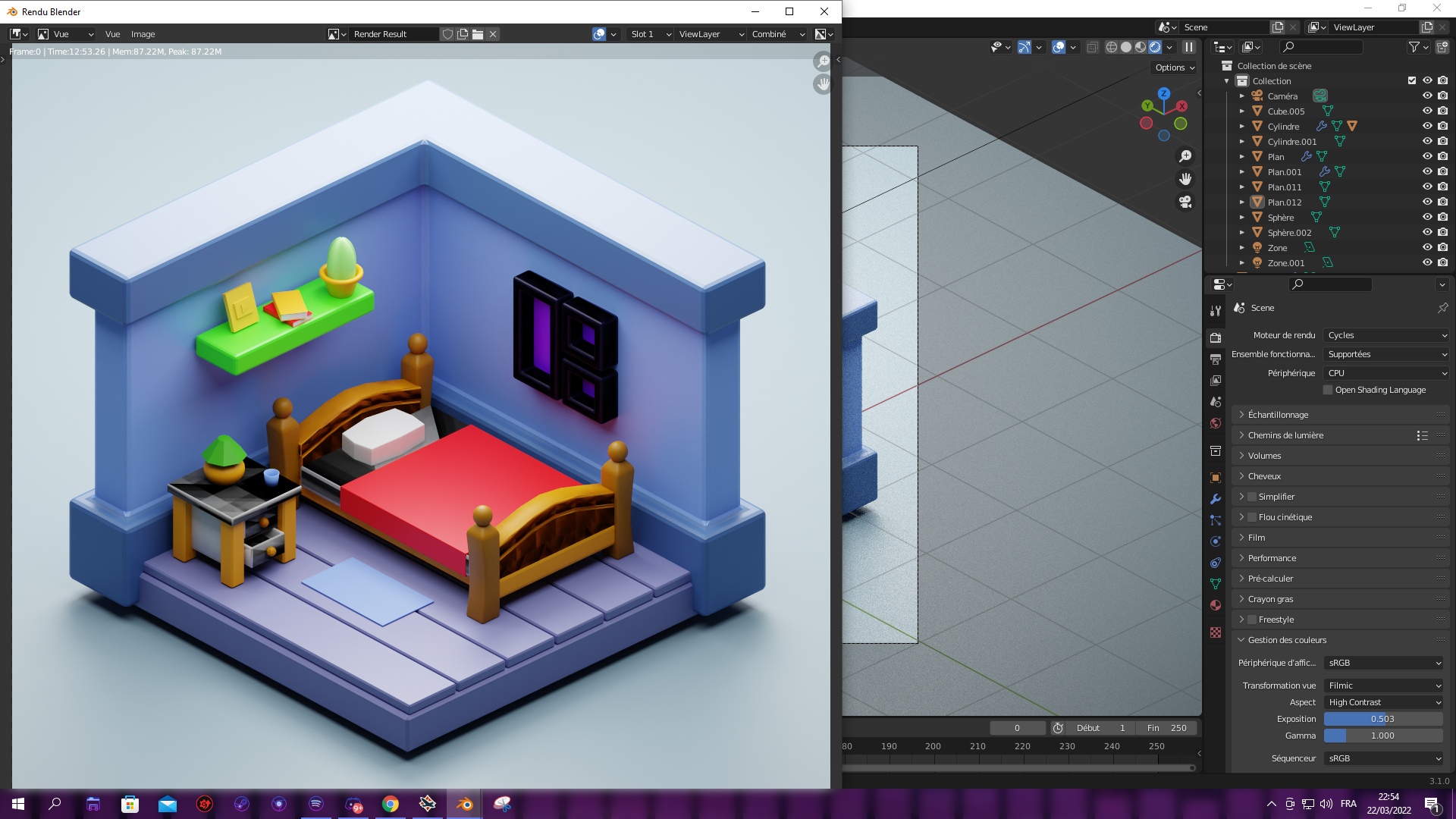Screen dimensions: 1456x819
Task: Open the Vue menu in the render window
Action: 112,34
